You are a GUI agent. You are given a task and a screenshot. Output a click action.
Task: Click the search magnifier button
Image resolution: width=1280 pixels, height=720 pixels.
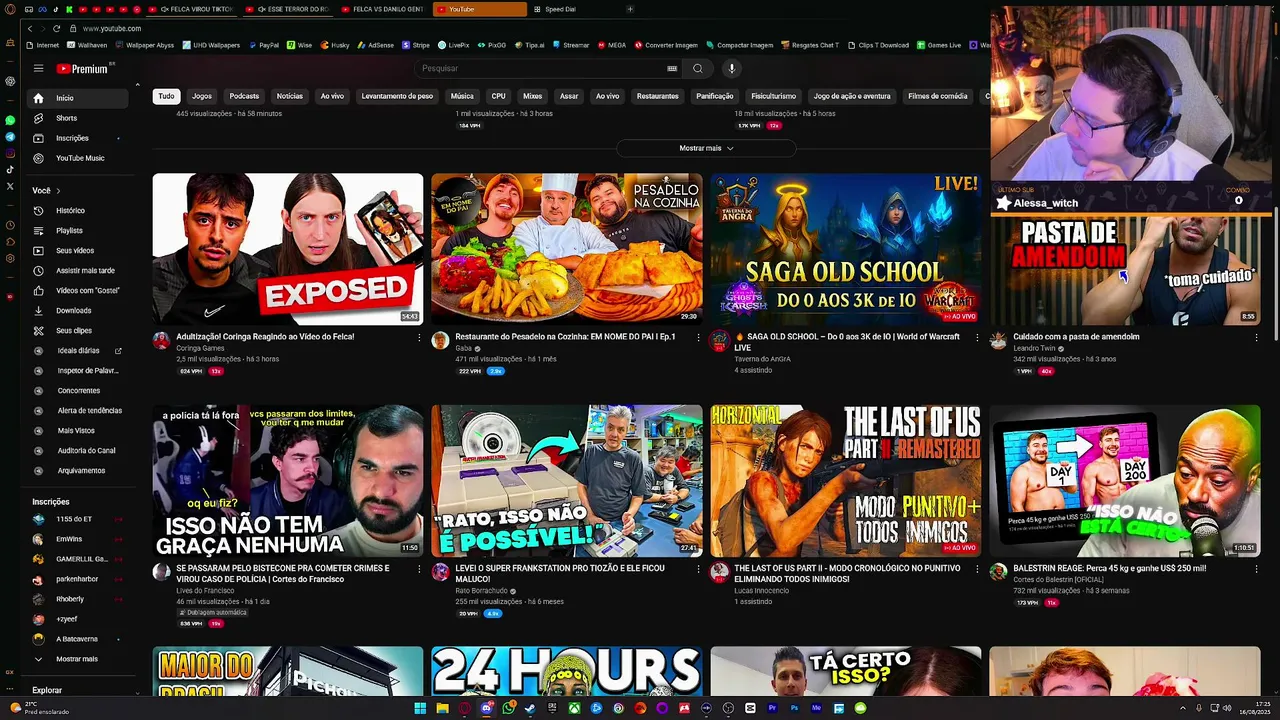tap(698, 68)
